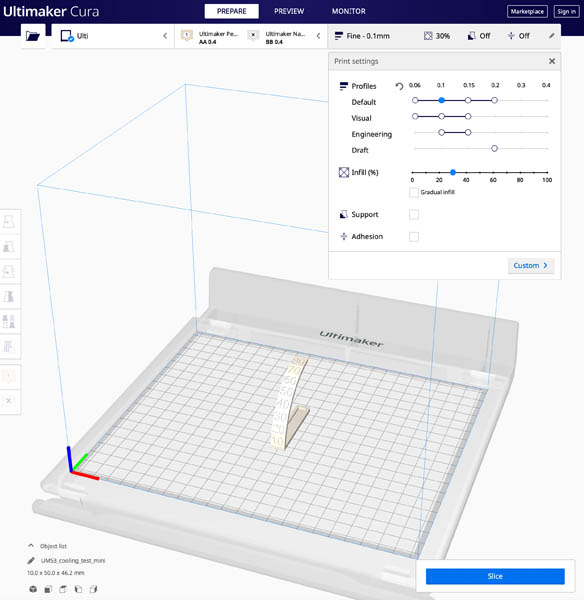This screenshot has width=584, height=600.
Task: Click the Fine 0.1mm profile icon
Action: (338, 36)
